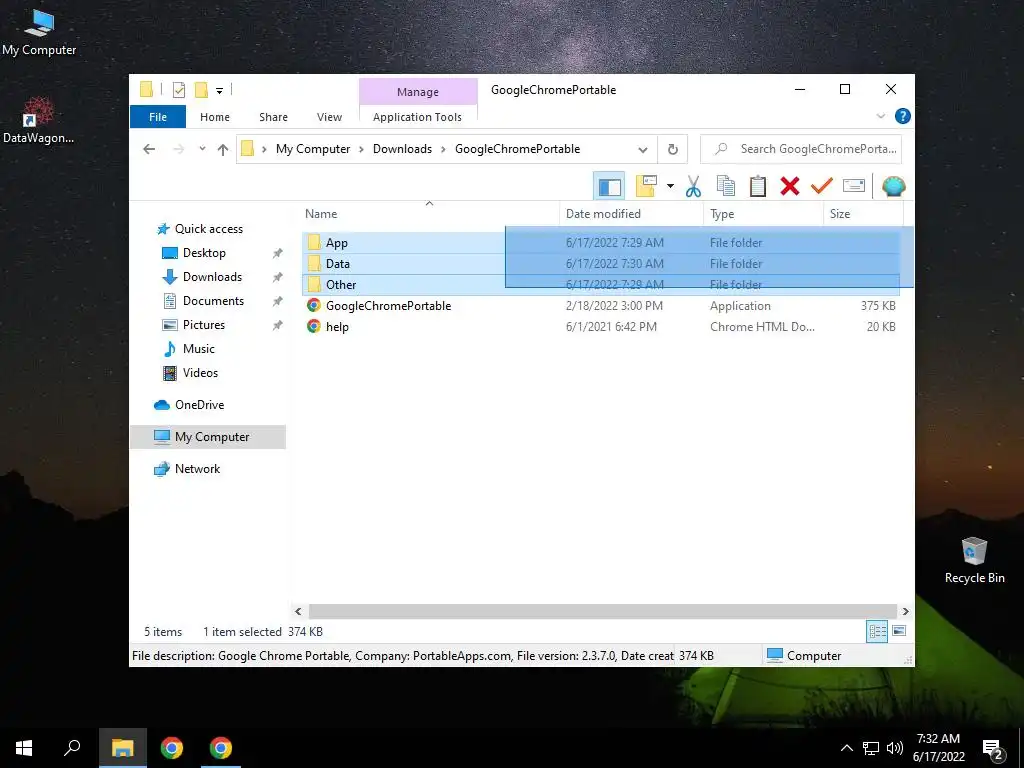Go back with the left arrow
Viewport: 1024px width, 768px height.
[149, 149]
